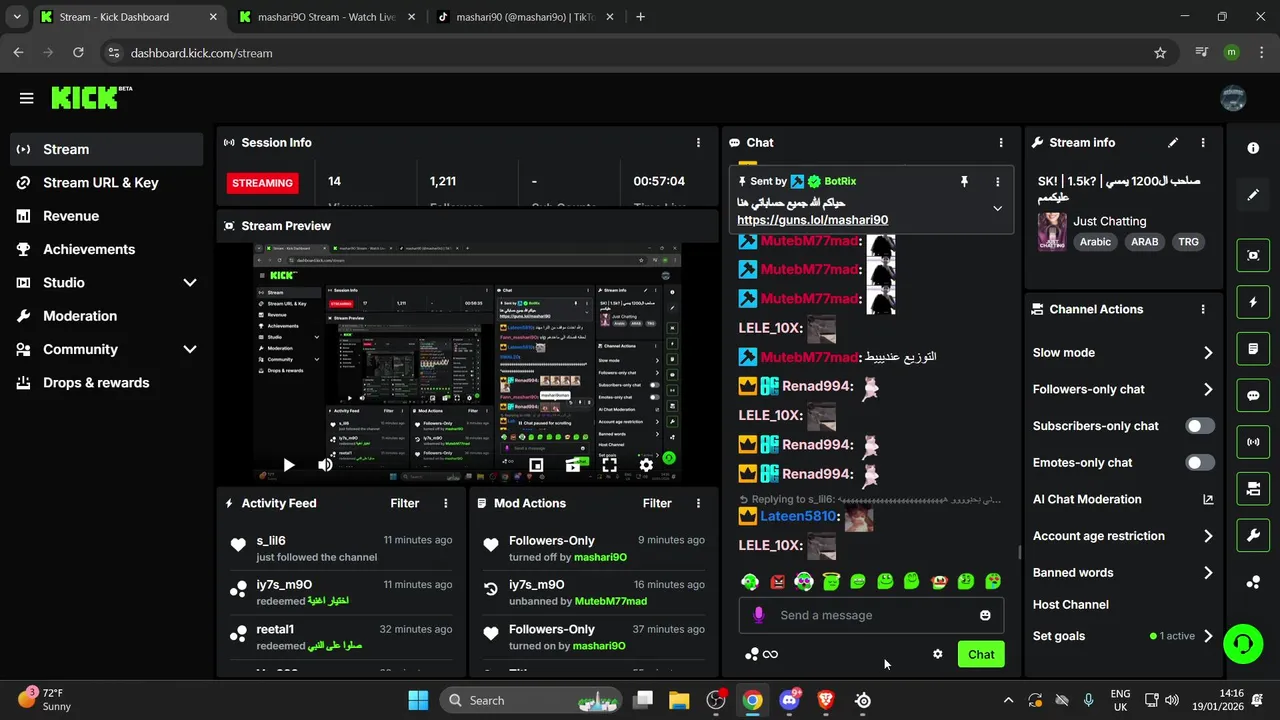The width and height of the screenshot is (1280, 720).
Task: Open Stream info three-dot options
Action: 1203,143
